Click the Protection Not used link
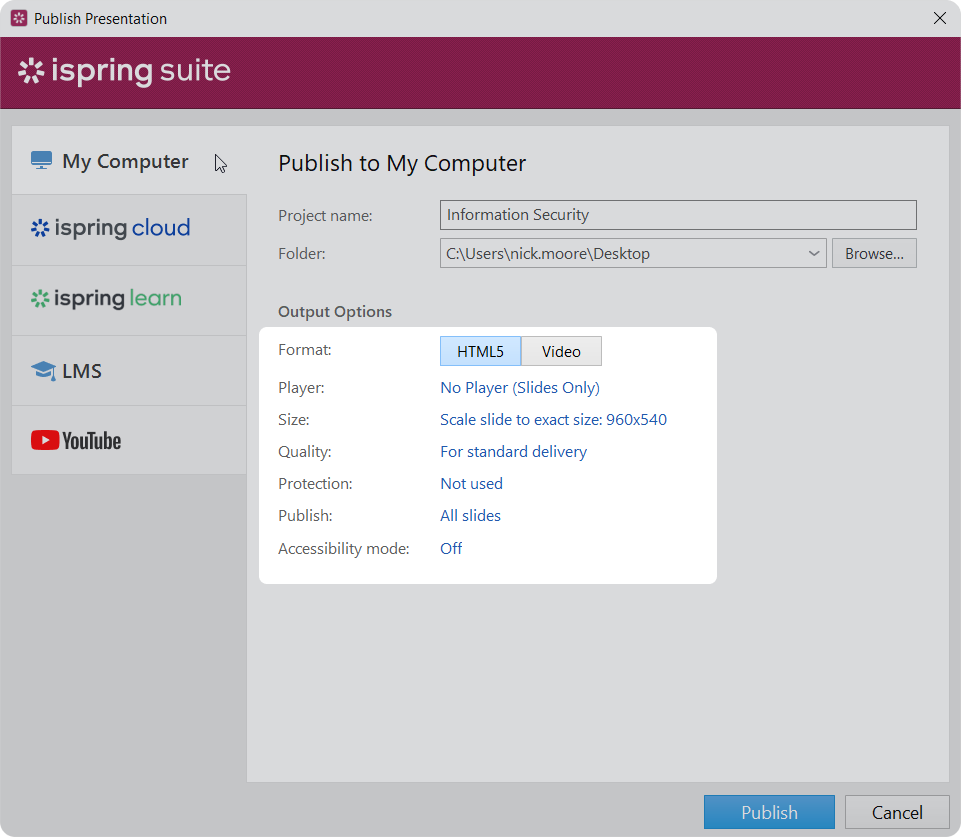This screenshot has height=837, width=961. pos(471,483)
